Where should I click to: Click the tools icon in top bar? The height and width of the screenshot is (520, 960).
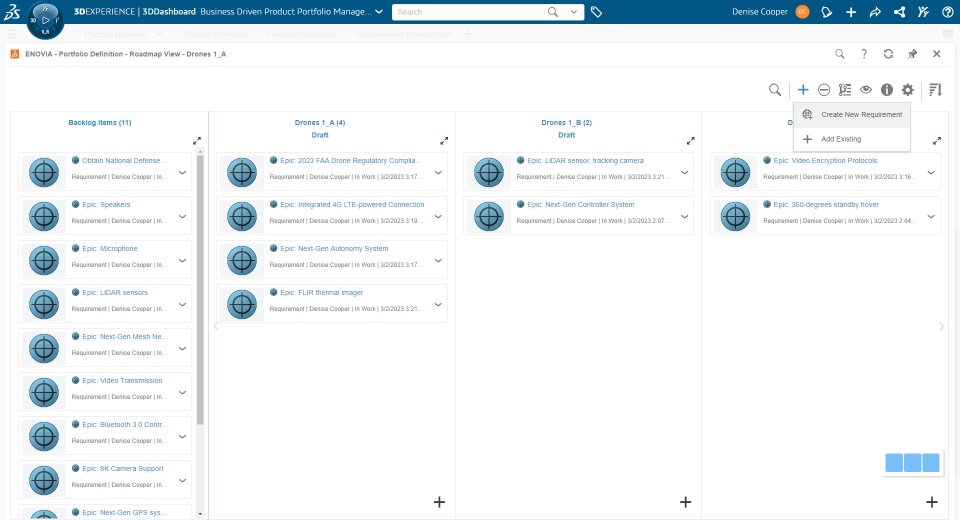(923, 12)
